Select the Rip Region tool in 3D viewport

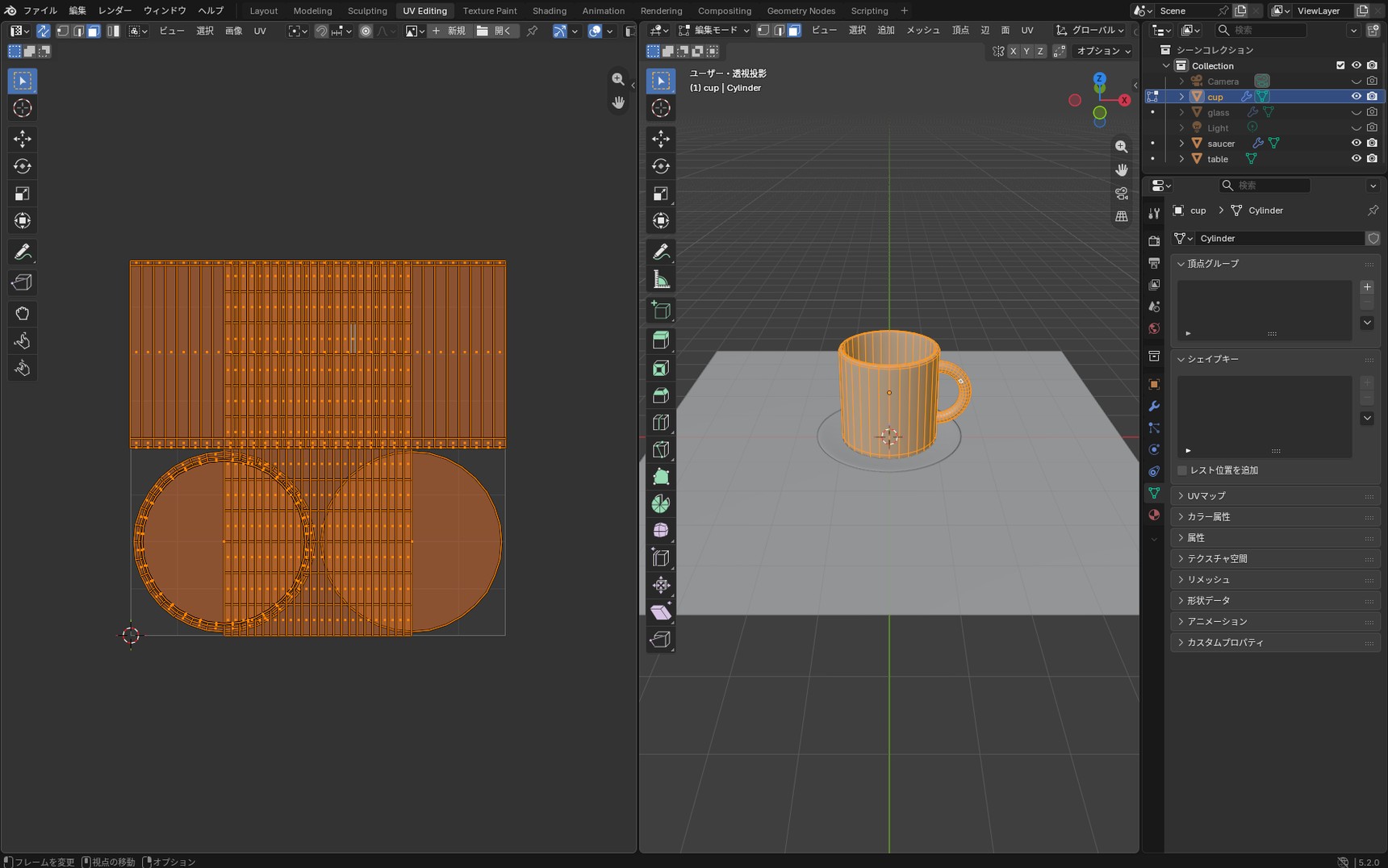661,640
